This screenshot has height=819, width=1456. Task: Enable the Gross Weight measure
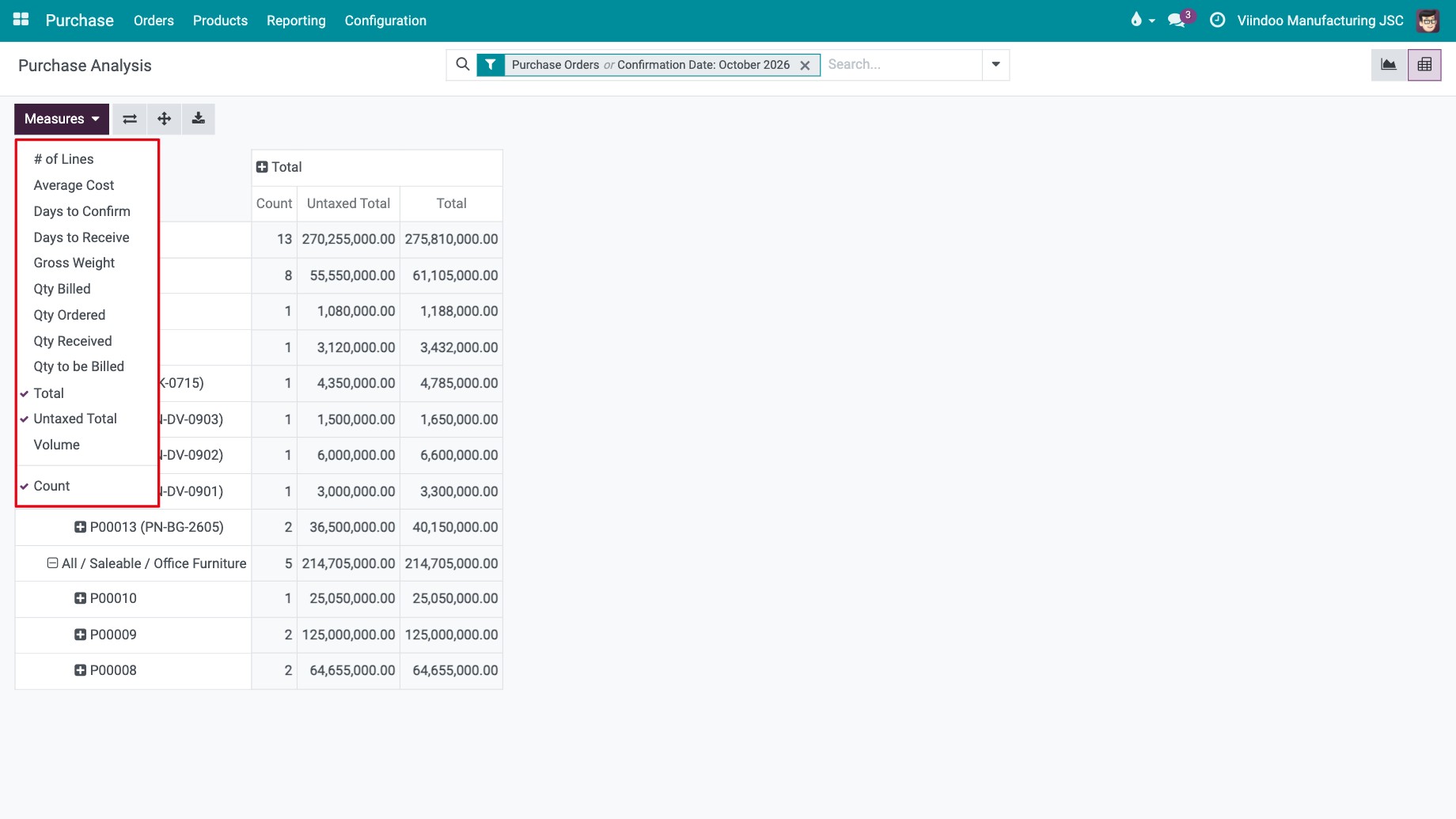coord(87,263)
